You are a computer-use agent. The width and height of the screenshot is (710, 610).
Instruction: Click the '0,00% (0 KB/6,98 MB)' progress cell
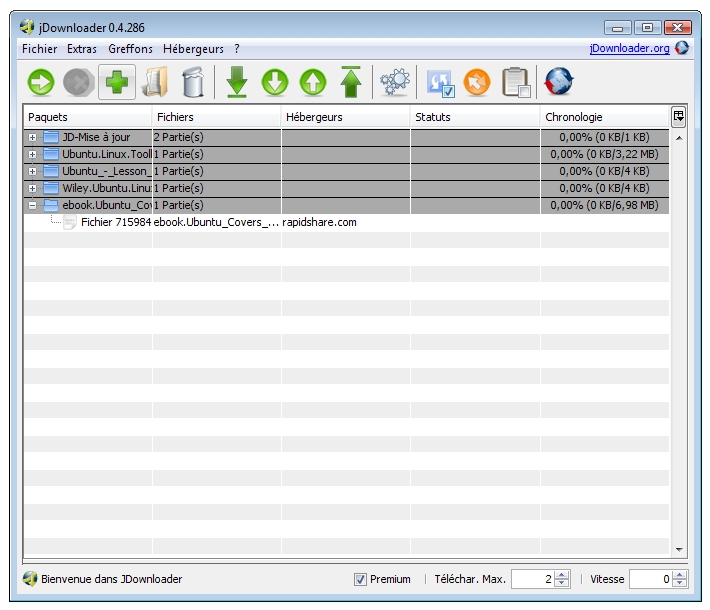click(604, 206)
